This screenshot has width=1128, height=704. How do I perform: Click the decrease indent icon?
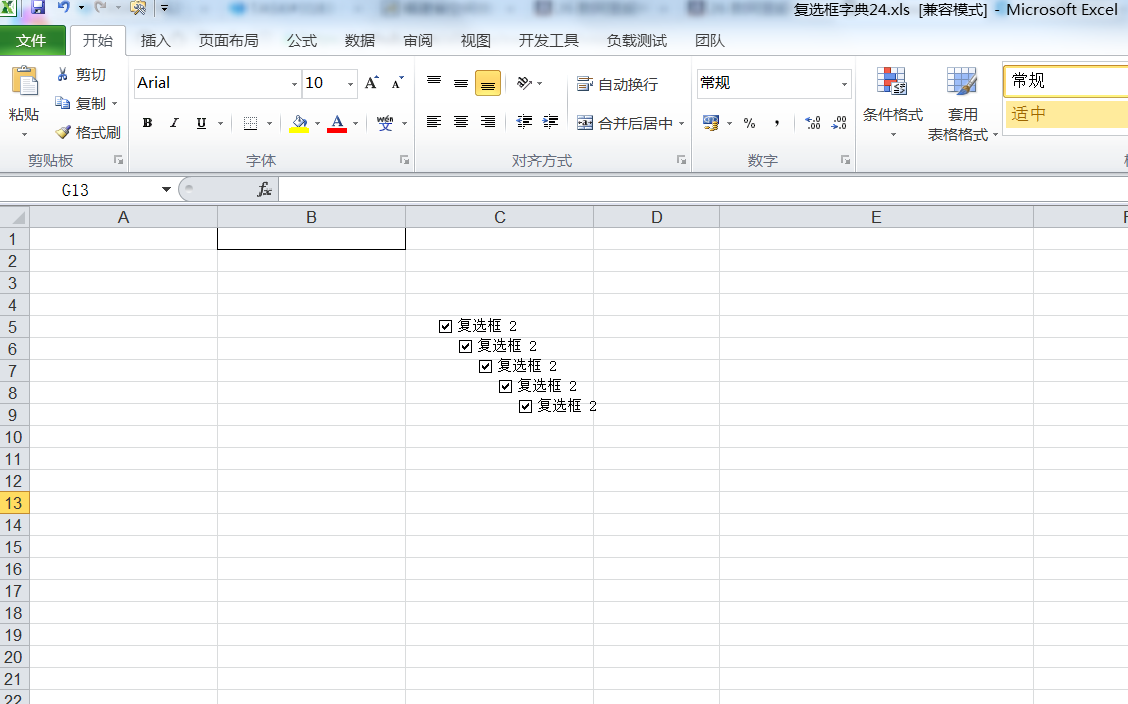(524, 122)
